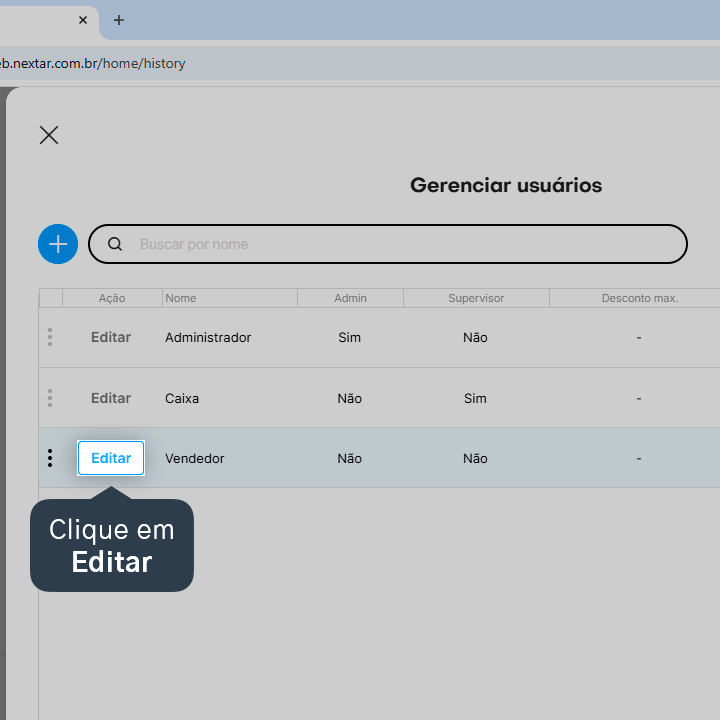
Task: Click the Supervisor value Não for Vendedor
Action: (x=475, y=458)
